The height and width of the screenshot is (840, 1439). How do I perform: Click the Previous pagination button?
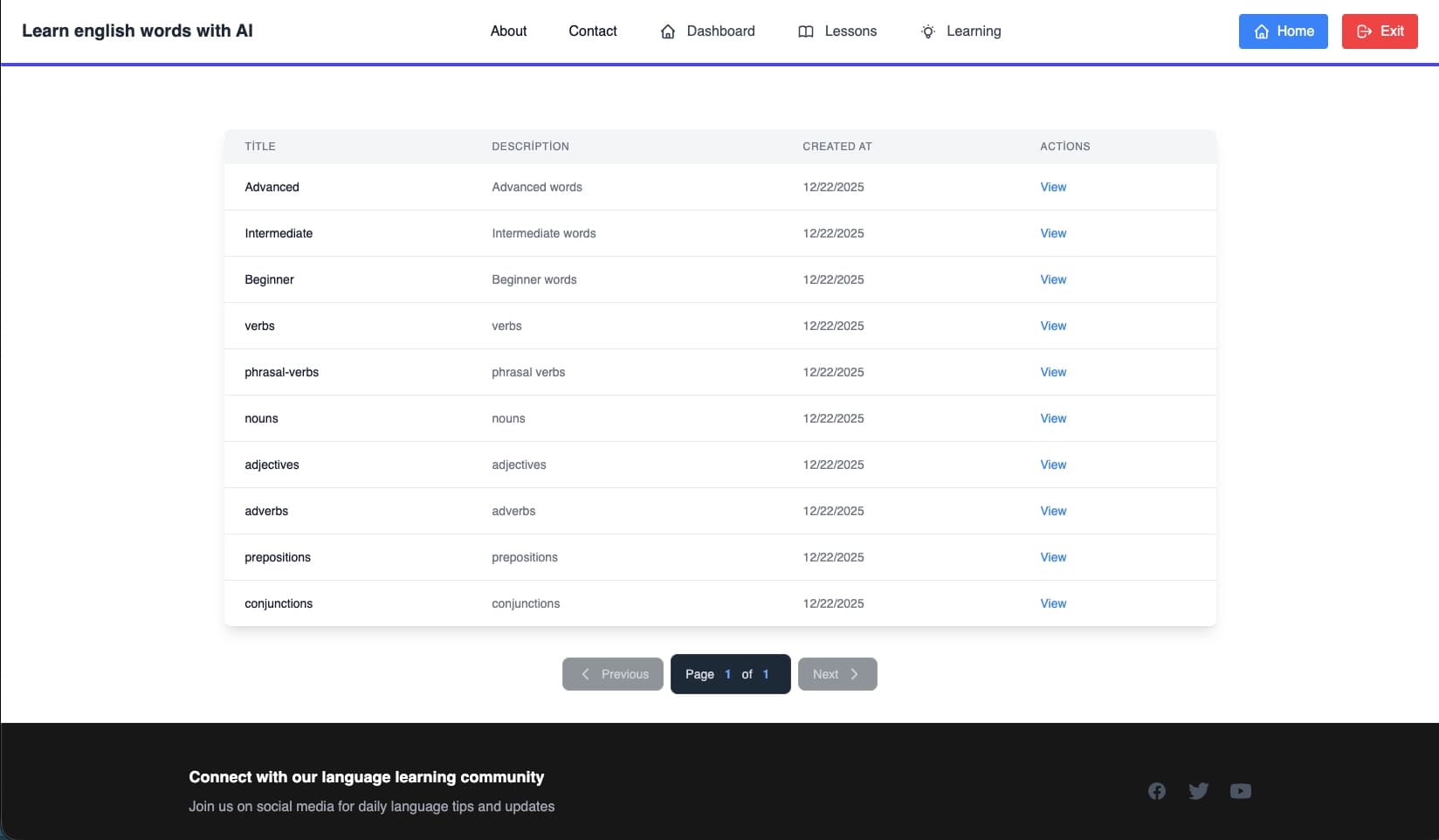coord(612,673)
